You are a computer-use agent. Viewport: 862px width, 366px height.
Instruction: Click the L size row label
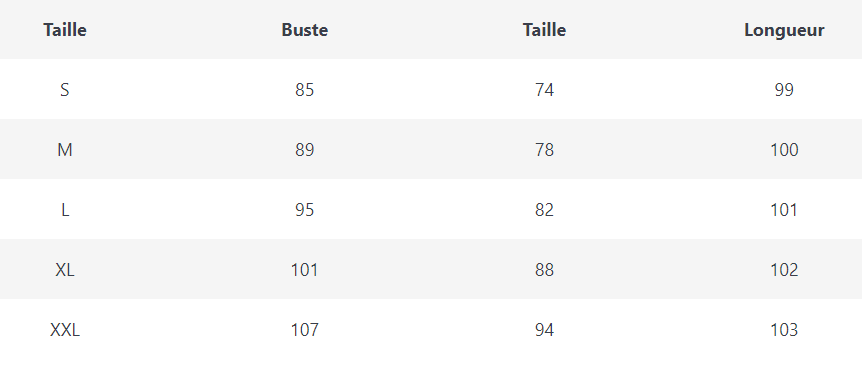(65, 209)
